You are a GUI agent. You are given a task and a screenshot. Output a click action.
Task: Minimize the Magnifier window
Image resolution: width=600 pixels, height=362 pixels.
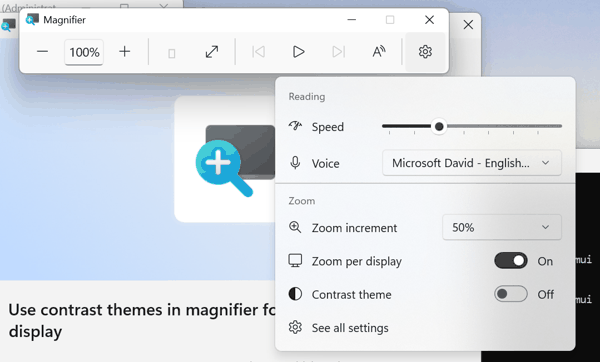[352, 20]
